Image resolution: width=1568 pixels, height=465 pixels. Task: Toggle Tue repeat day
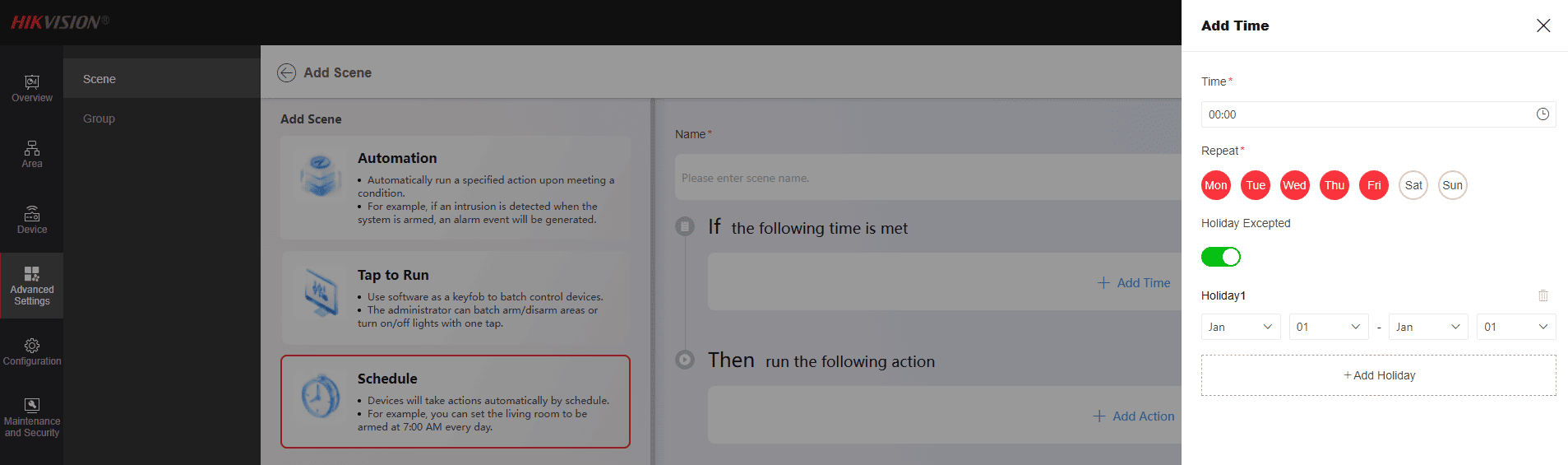click(x=1256, y=185)
